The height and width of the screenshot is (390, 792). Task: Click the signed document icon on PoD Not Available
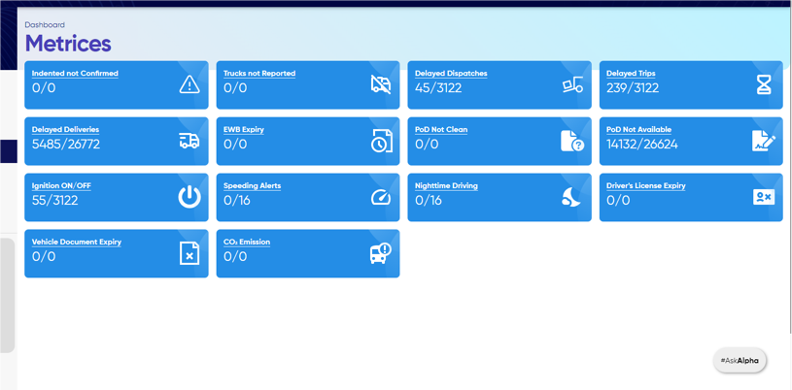pyautogui.click(x=764, y=141)
